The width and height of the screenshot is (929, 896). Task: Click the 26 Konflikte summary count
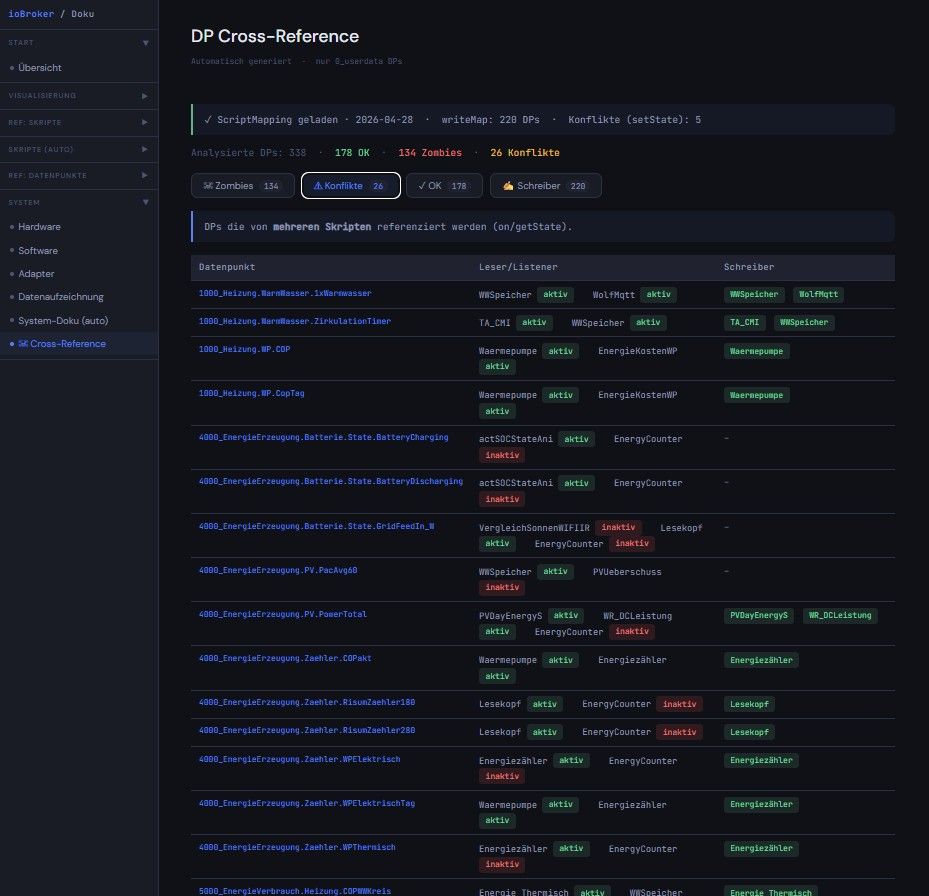[x=524, y=153]
